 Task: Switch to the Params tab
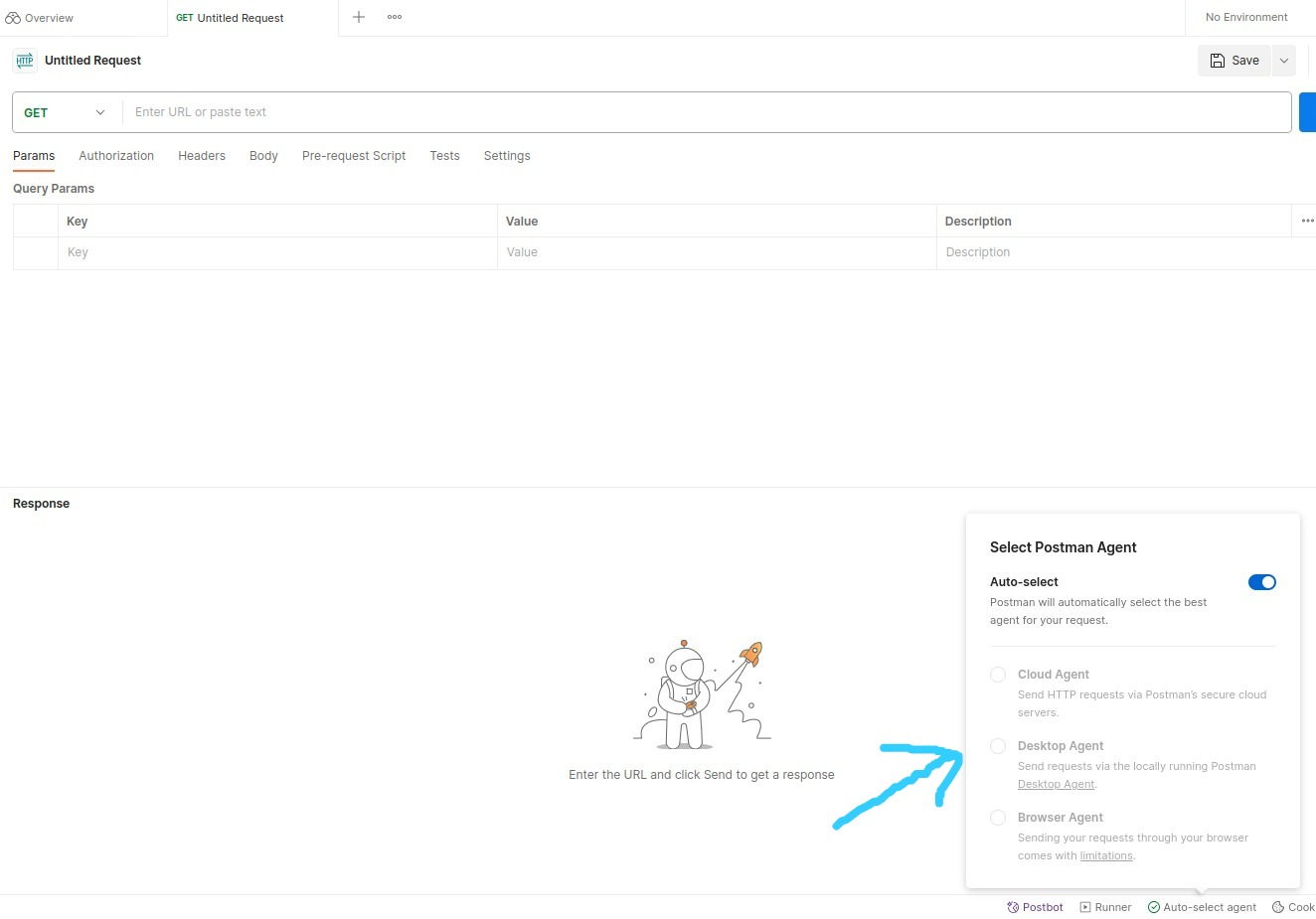[x=34, y=156]
